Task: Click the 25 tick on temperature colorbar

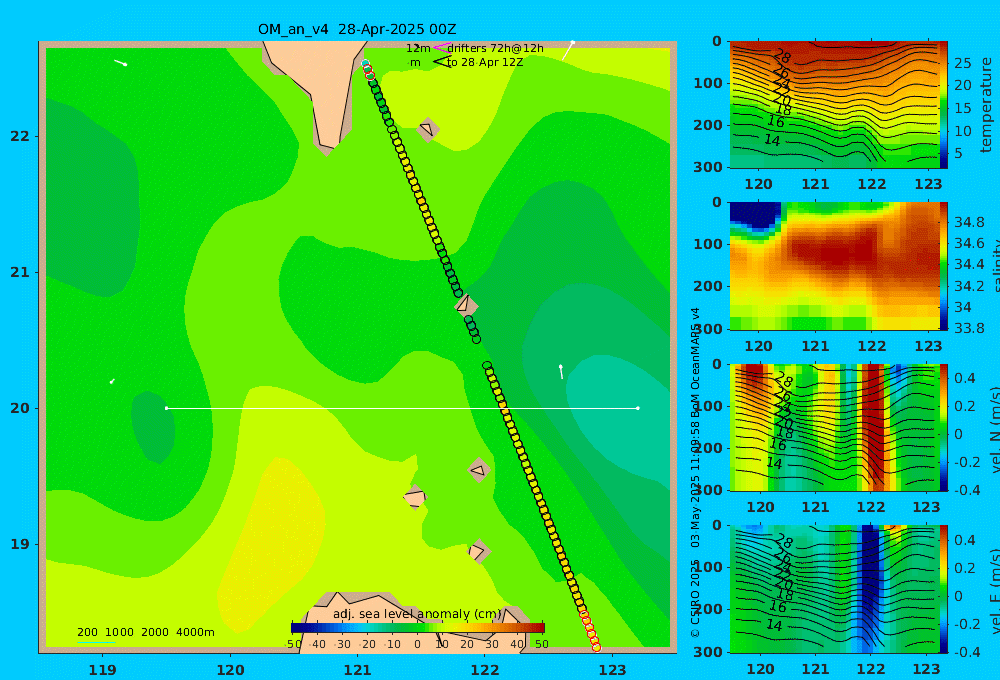Action: pos(962,63)
